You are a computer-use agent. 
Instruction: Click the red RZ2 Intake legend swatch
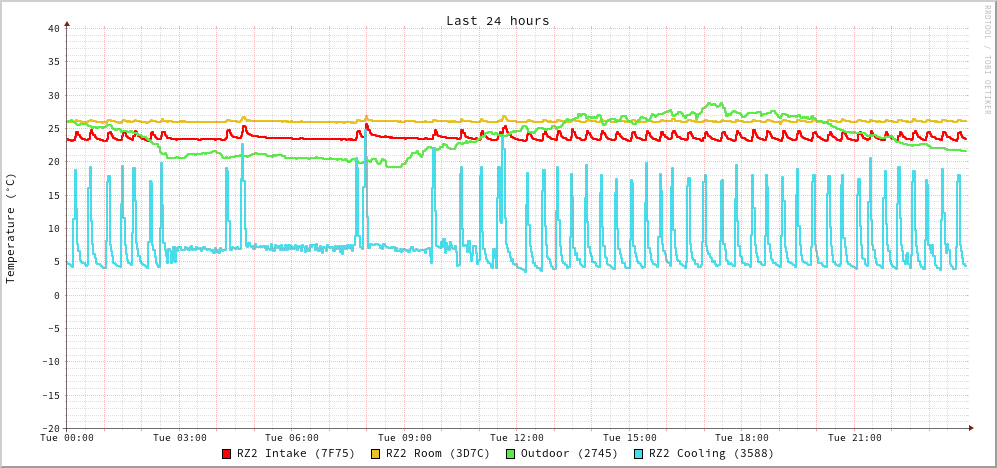(226, 454)
